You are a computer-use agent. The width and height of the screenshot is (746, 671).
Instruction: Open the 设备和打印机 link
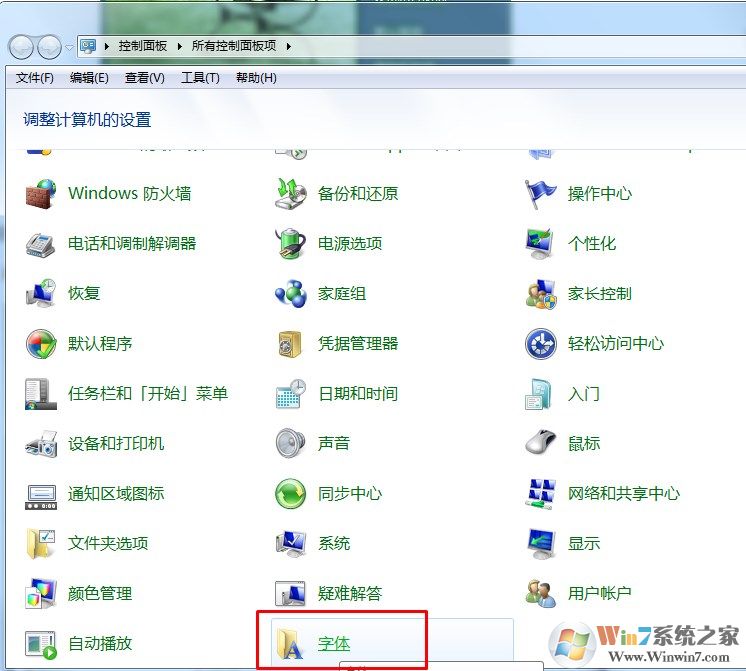click(x=116, y=444)
